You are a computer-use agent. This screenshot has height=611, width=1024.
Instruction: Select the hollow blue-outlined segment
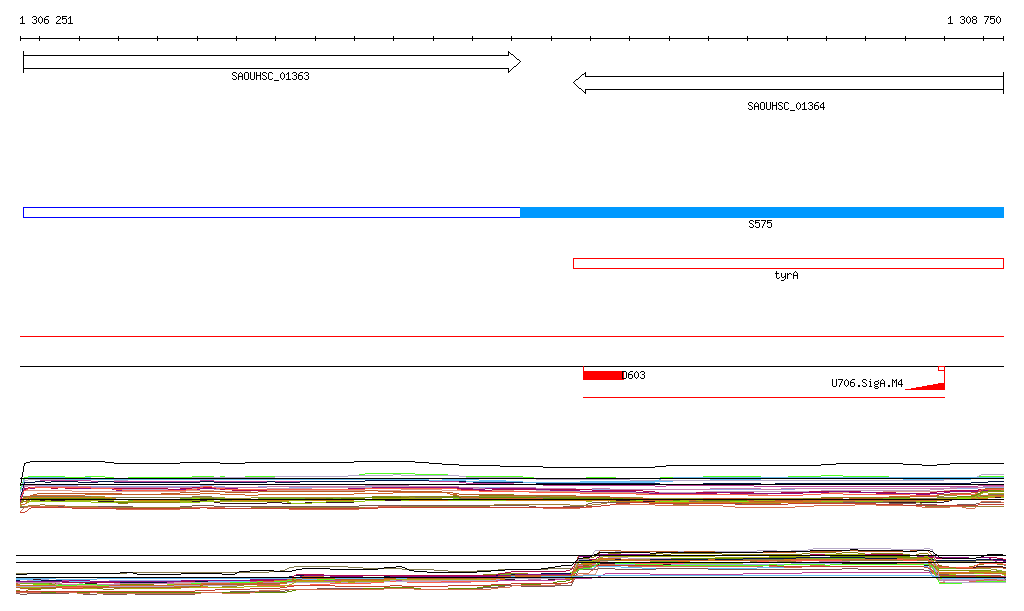(272, 212)
